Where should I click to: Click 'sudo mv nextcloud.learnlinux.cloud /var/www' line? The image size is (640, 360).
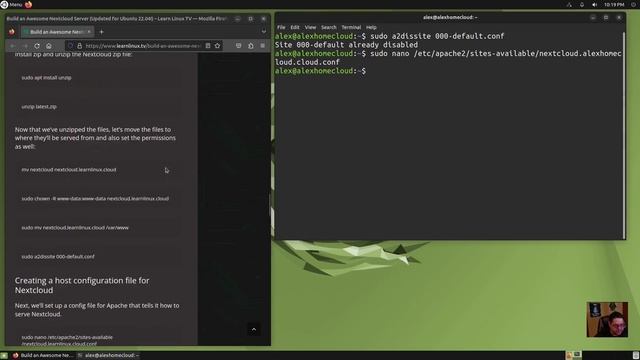(75, 227)
